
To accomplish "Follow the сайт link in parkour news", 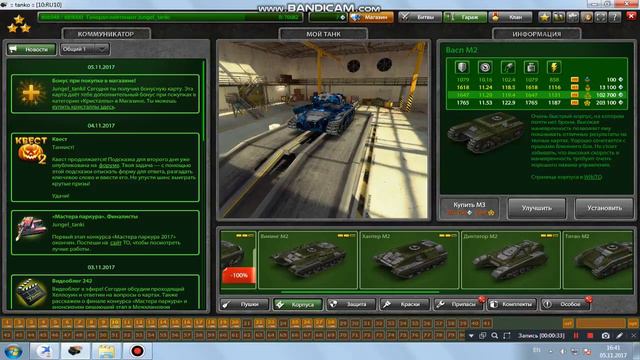I will pyautogui.click(x=116, y=243).
